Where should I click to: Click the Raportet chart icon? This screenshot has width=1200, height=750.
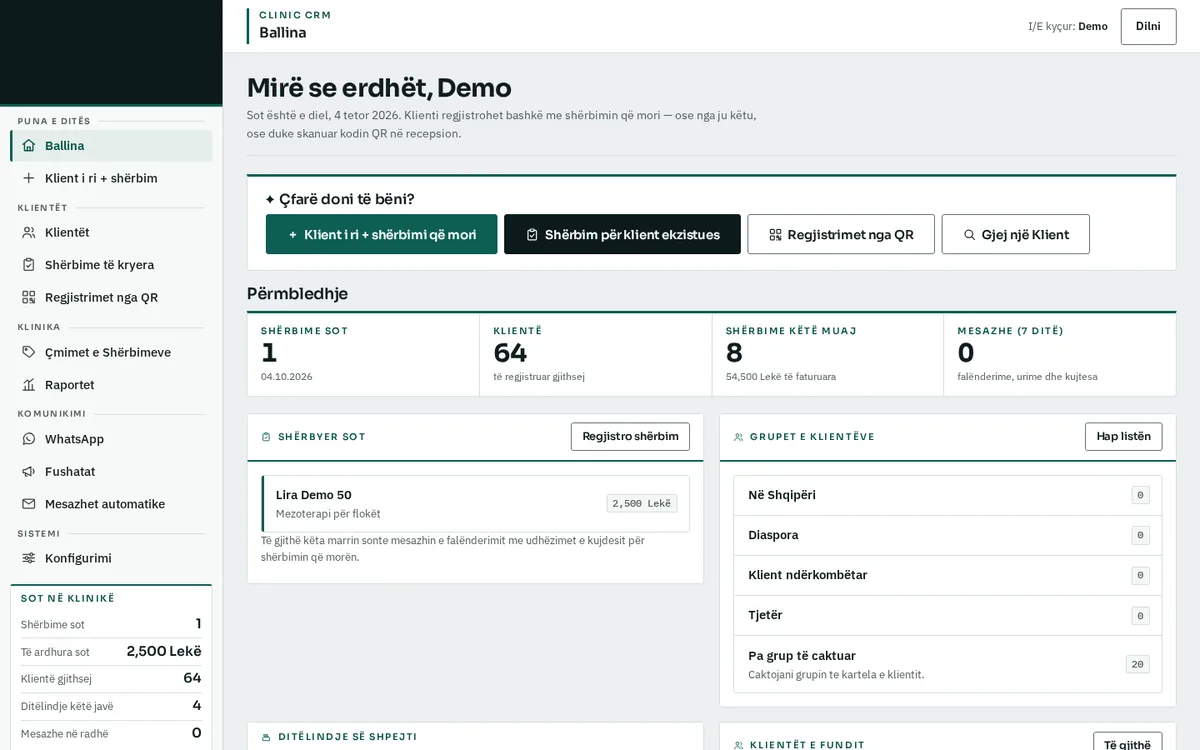tap(28, 385)
